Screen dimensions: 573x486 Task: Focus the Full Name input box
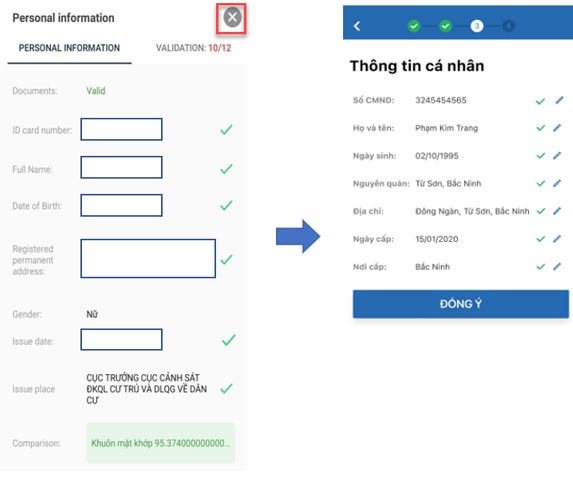(121, 167)
